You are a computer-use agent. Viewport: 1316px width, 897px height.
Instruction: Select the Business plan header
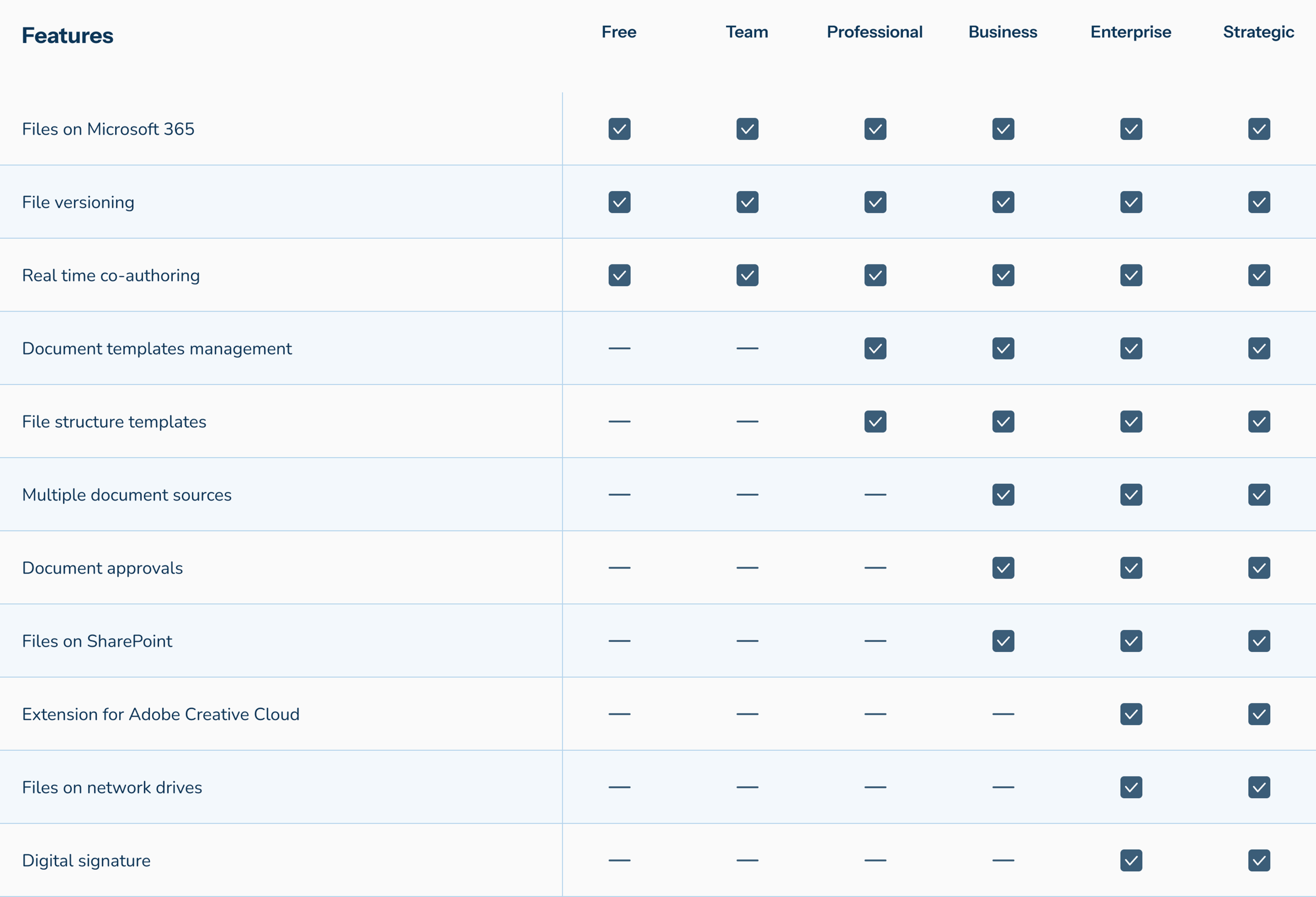pyautogui.click(x=1003, y=32)
